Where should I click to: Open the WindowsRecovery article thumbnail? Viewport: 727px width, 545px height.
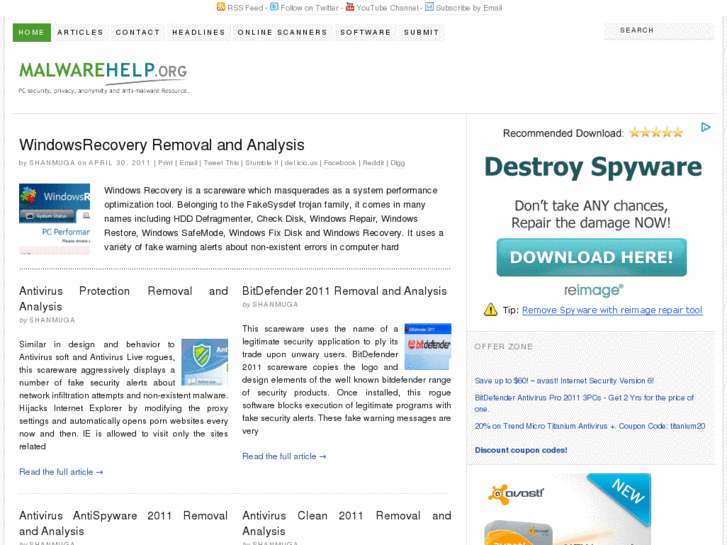(x=54, y=219)
